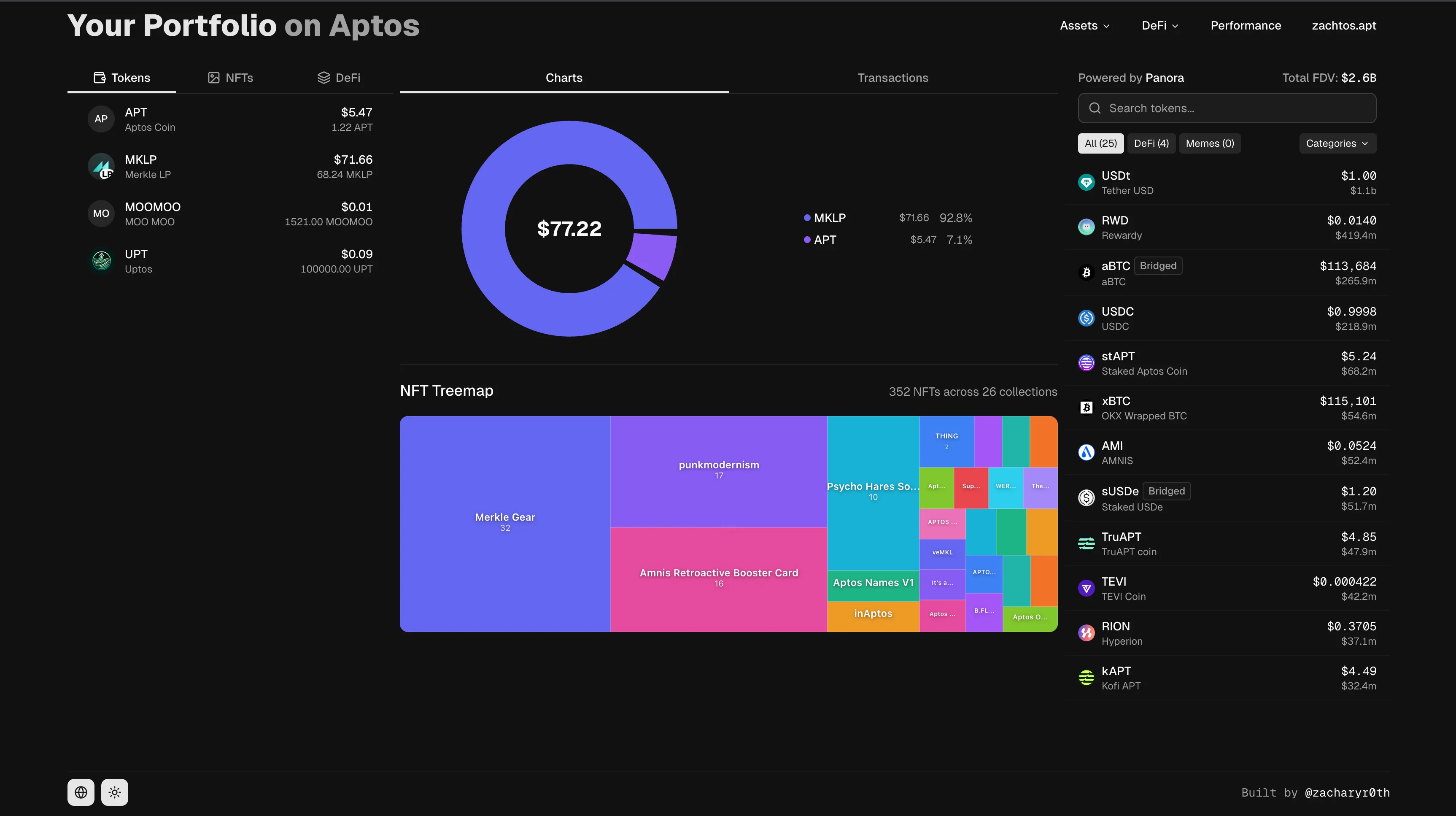Switch filter to Memes (0)
This screenshot has width=1456, height=816.
tap(1210, 143)
